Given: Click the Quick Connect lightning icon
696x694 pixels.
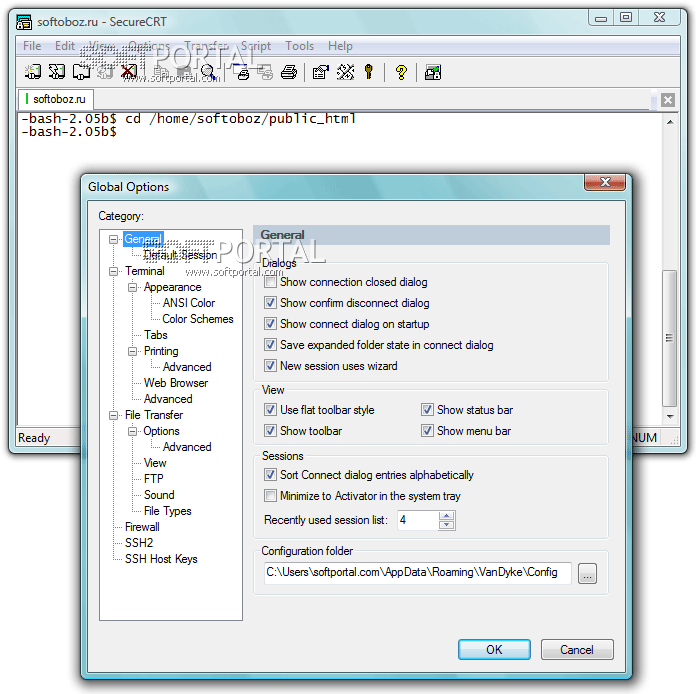Looking at the screenshot, I should tap(57, 72).
